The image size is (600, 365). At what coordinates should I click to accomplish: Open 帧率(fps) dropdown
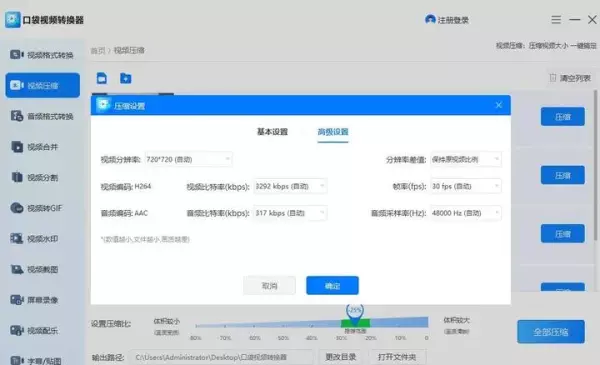(466, 186)
